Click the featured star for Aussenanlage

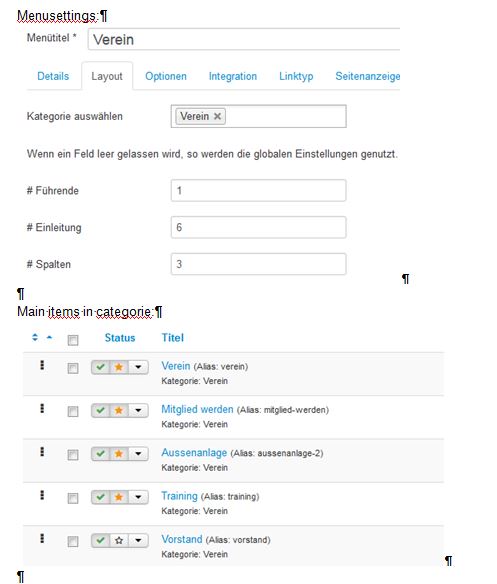pyautogui.click(x=119, y=454)
